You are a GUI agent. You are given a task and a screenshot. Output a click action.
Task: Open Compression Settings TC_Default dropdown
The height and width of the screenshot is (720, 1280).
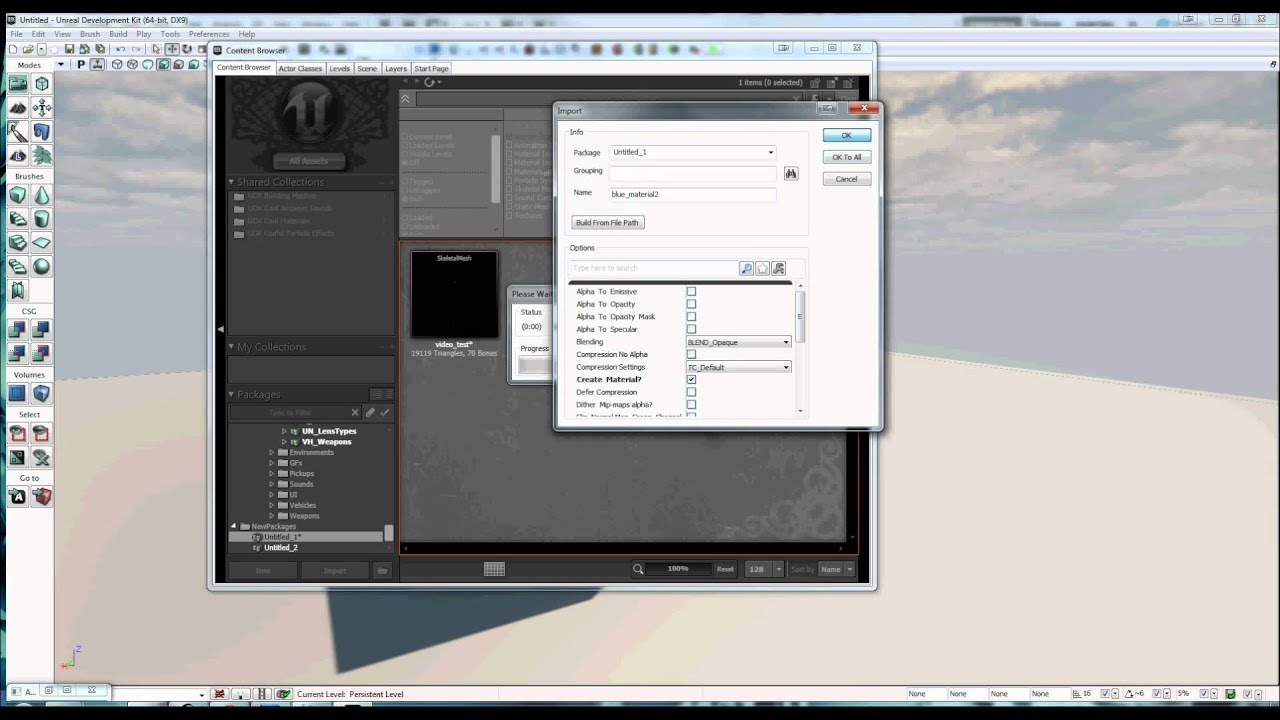tap(739, 367)
